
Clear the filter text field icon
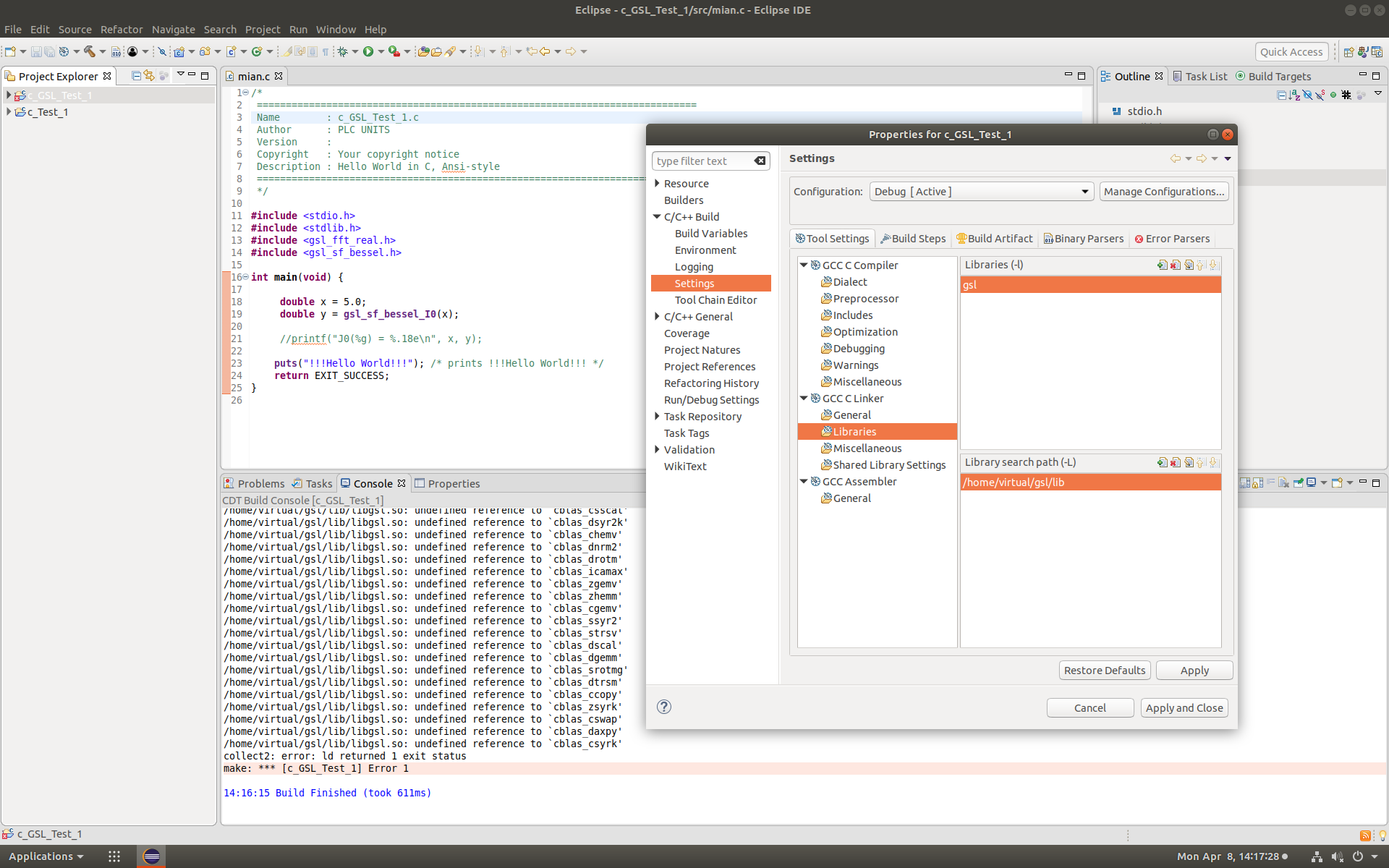760,161
